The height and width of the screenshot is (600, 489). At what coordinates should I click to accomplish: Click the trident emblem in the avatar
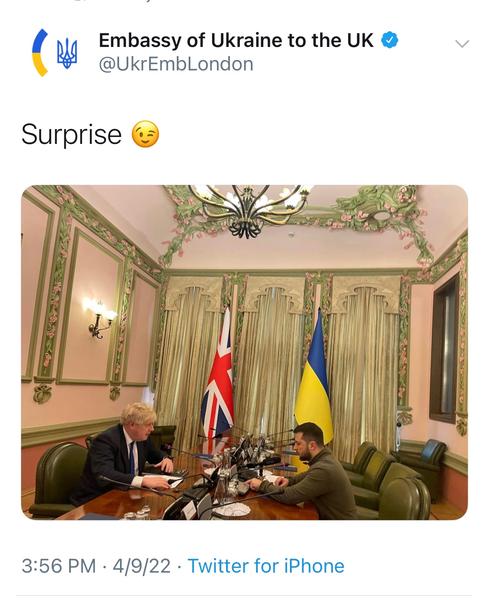point(67,53)
